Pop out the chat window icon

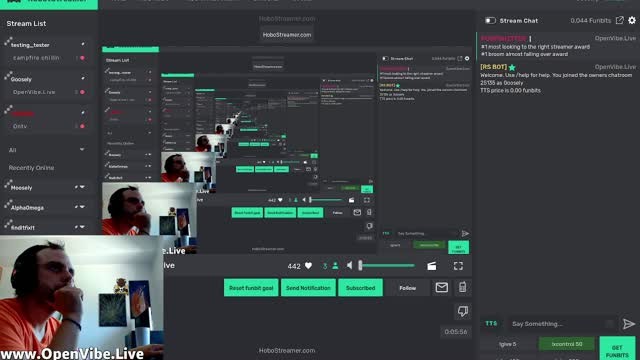620,20
